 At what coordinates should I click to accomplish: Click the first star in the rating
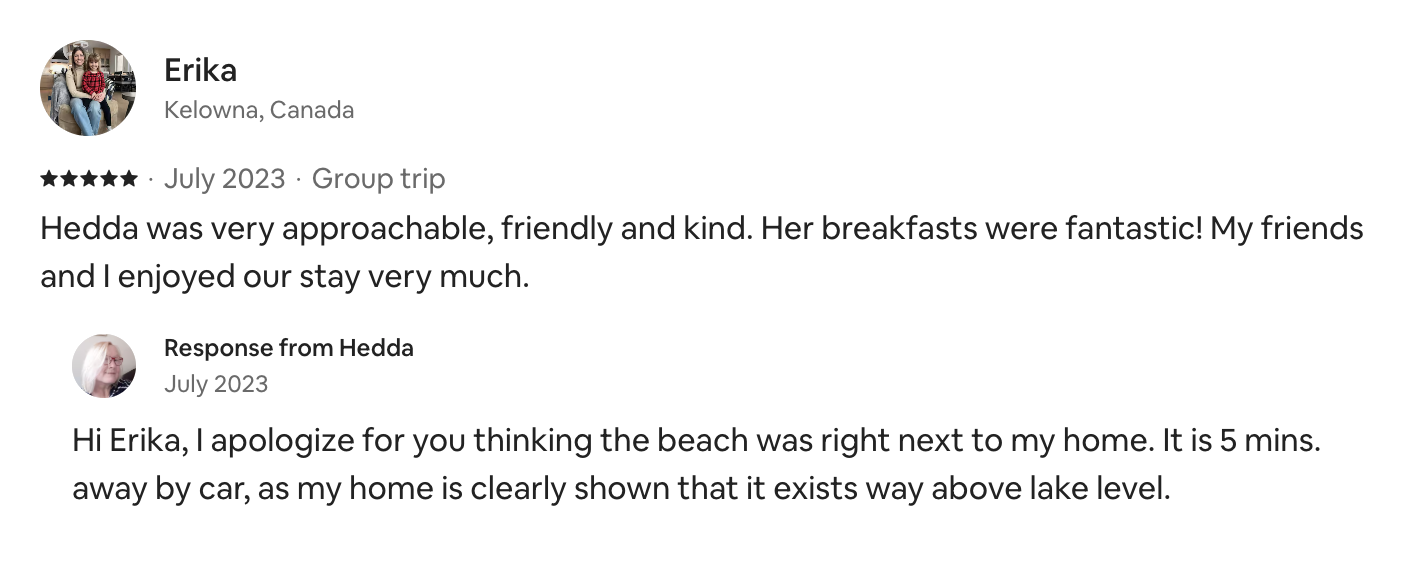pyautogui.click(x=49, y=179)
